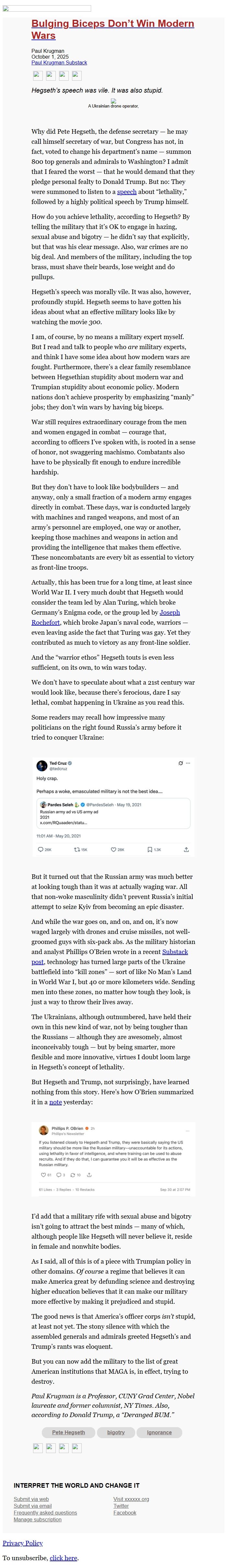This screenshot has width=227, height=1568.
Task: Click the broken header logo image
Action: [x=47, y=8]
